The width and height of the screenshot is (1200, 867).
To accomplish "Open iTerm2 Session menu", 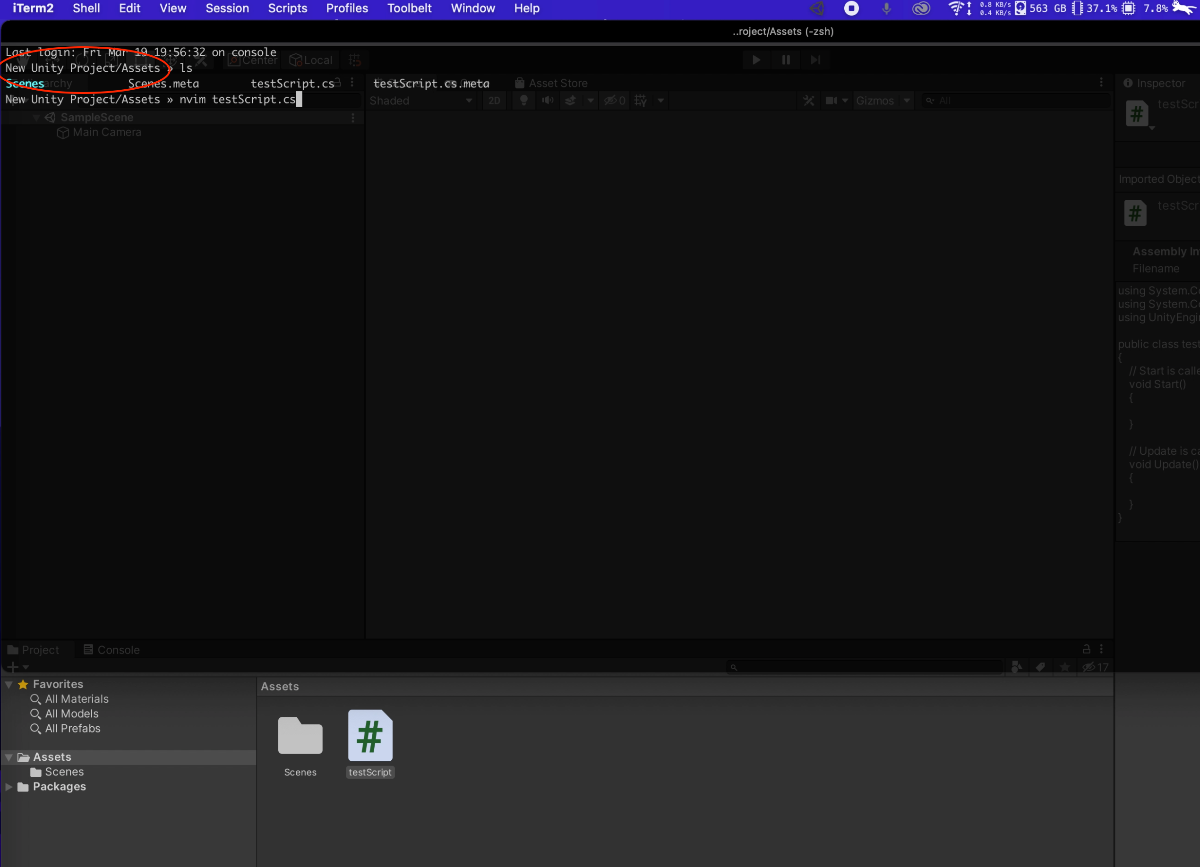I will point(227,8).
